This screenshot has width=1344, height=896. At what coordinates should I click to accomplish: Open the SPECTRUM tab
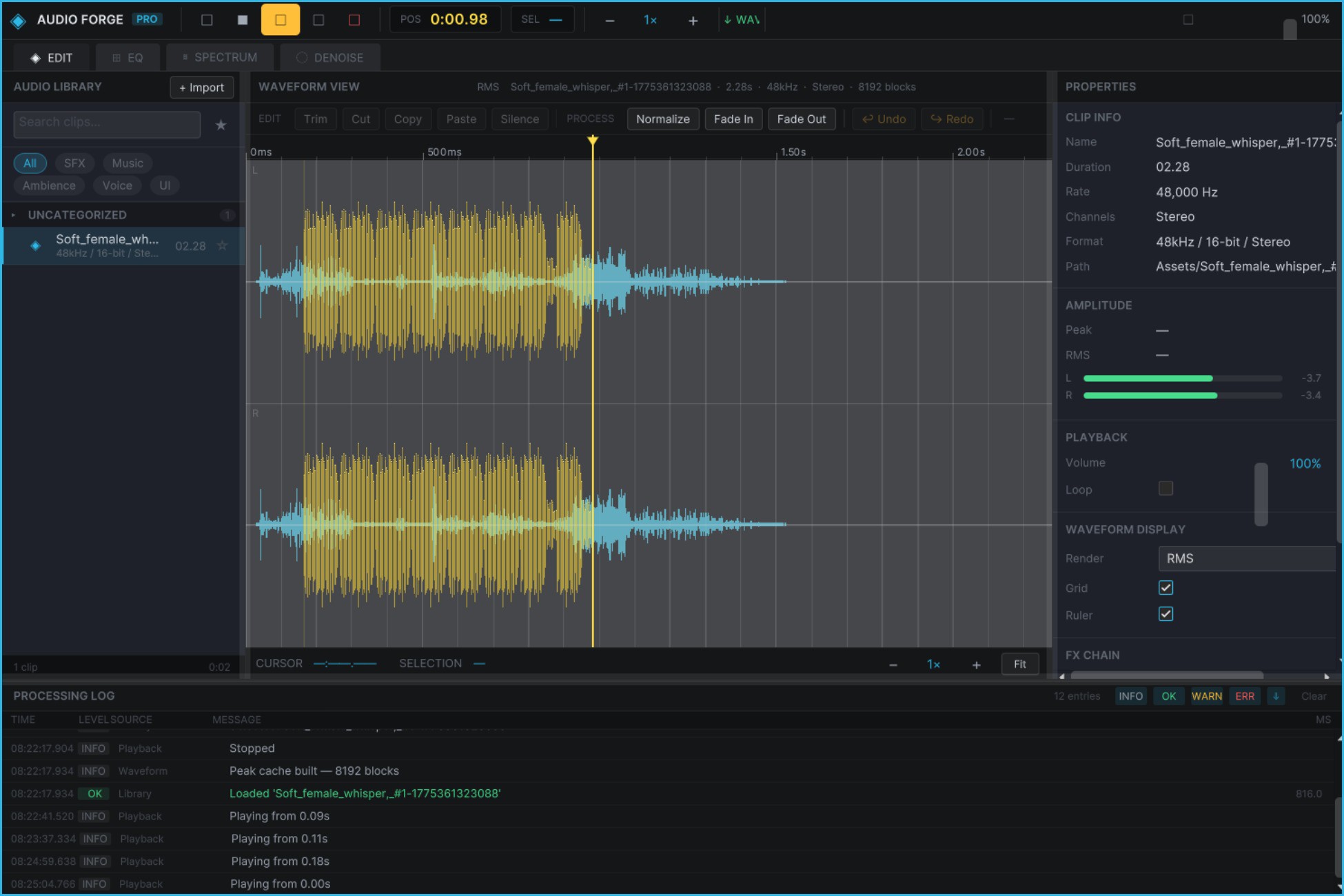(x=219, y=58)
